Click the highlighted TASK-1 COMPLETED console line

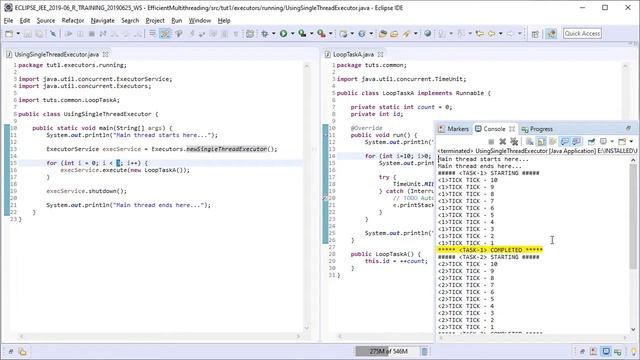click(490, 250)
